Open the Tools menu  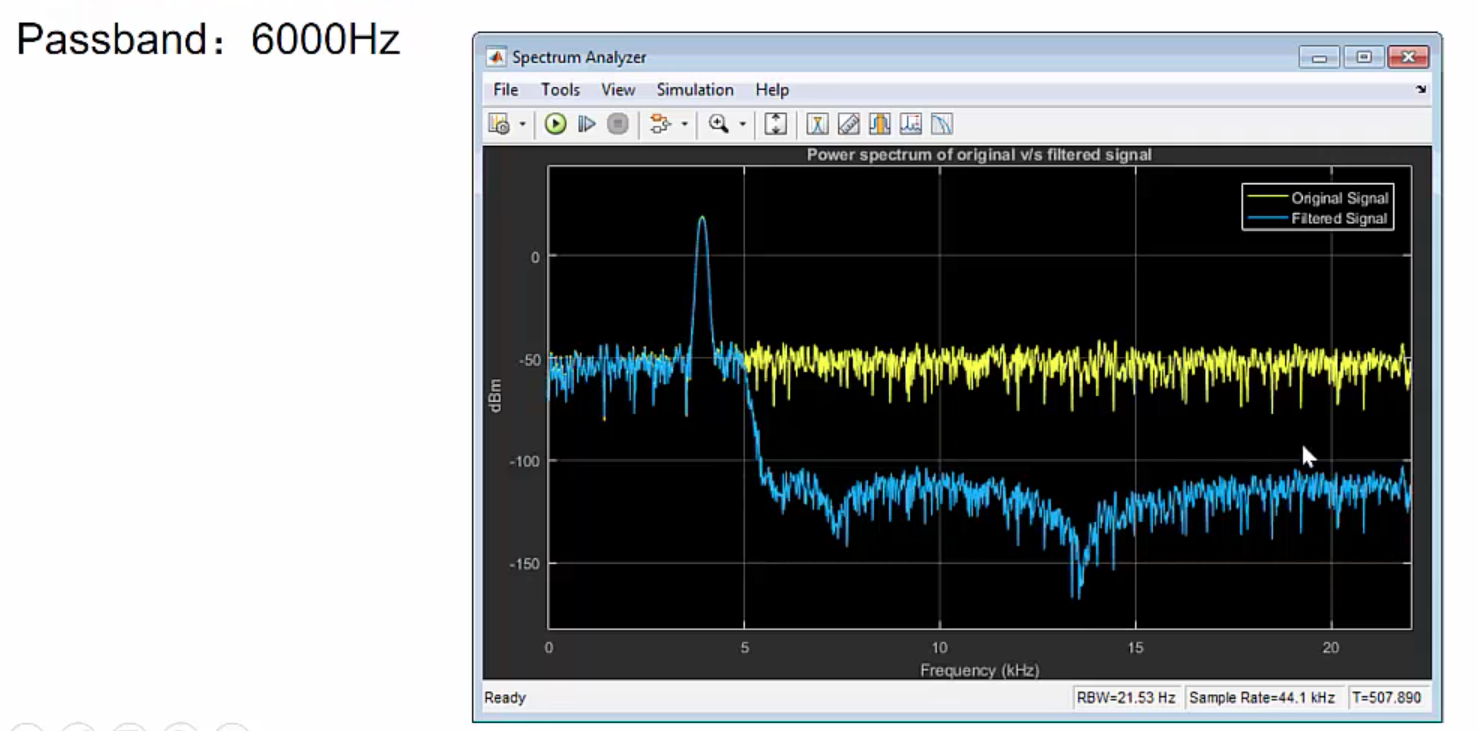560,90
